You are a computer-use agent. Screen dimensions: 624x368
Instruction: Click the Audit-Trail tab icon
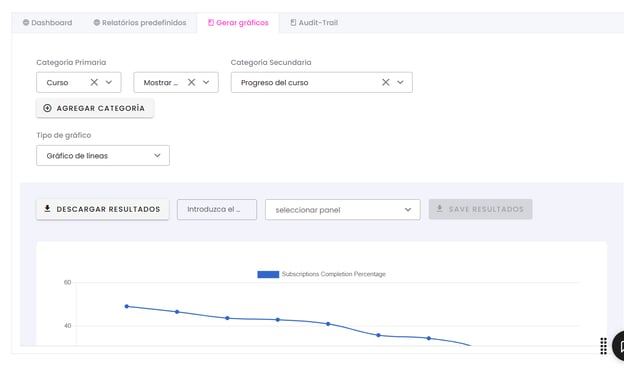point(293,23)
